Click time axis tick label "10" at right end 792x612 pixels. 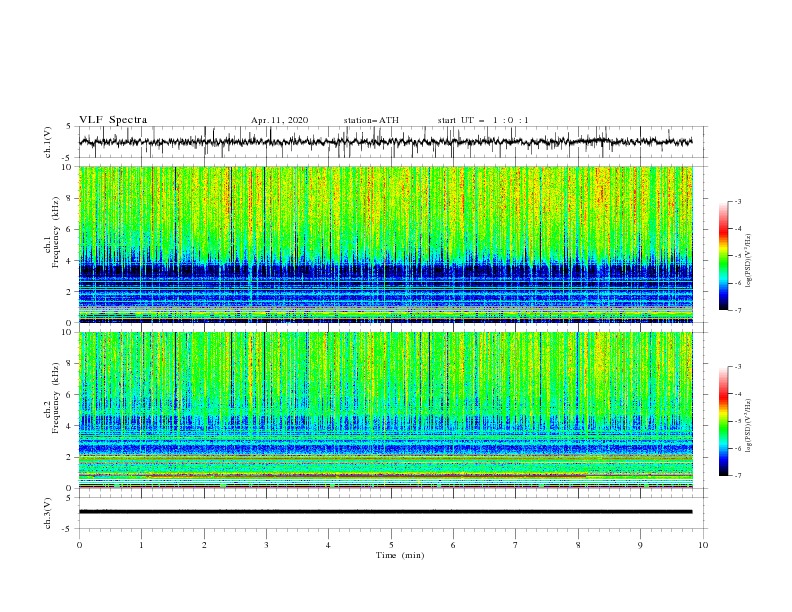(703, 545)
